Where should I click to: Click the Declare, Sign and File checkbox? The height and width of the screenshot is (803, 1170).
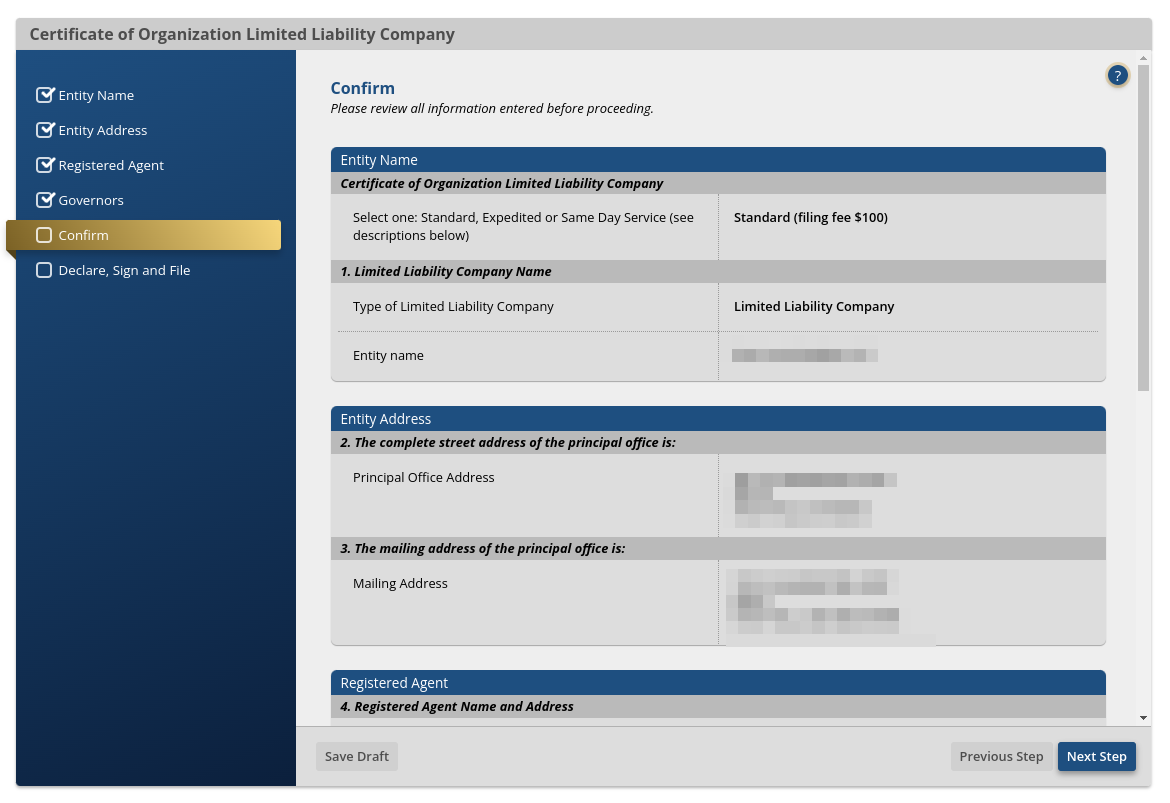44,270
